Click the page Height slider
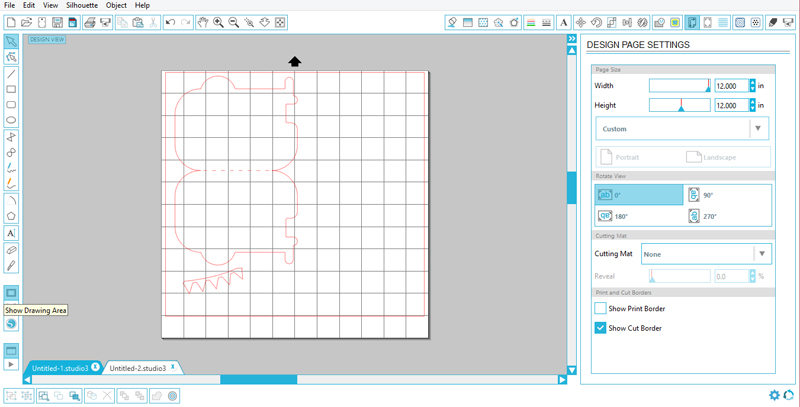The width and height of the screenshot is (800, 407). (680, 105)
